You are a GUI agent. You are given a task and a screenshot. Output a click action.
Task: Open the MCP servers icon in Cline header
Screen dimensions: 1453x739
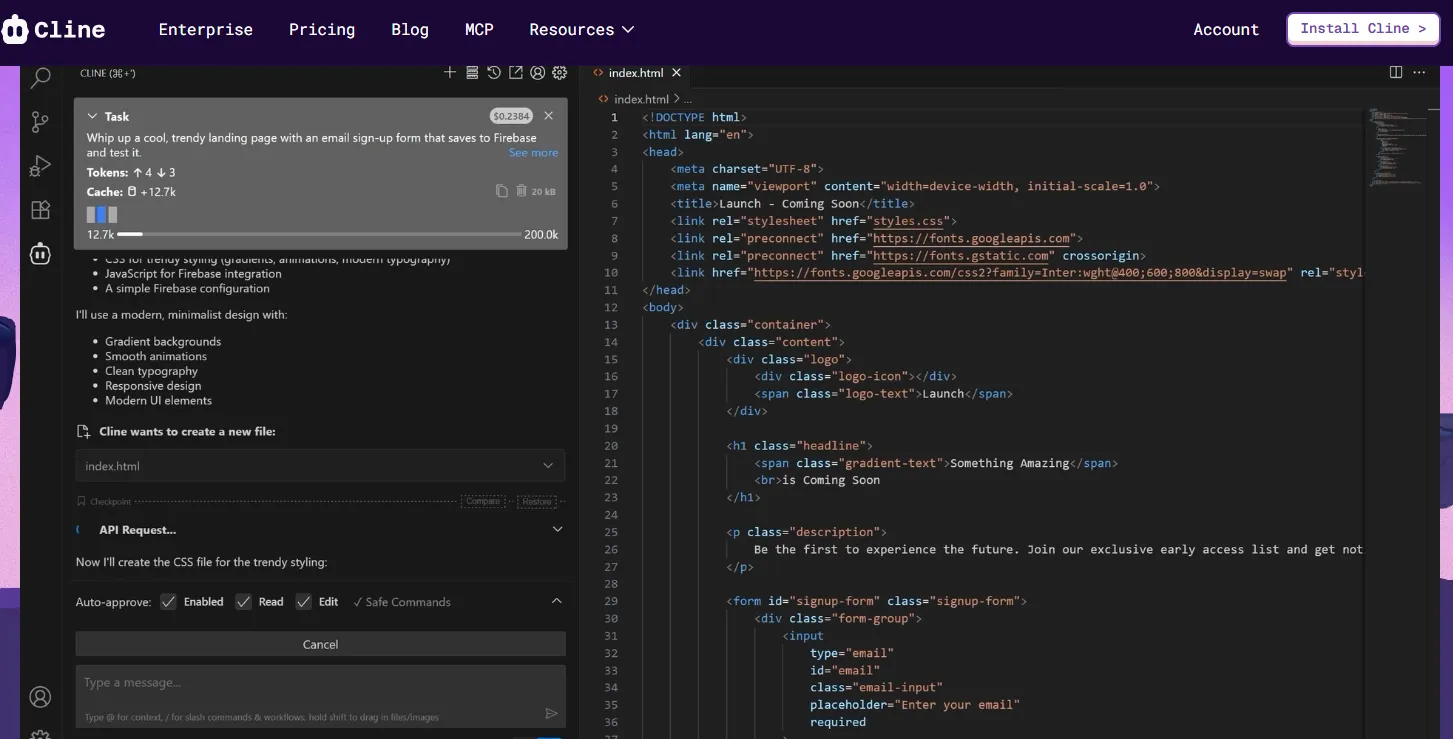click(x=472, y=73)
